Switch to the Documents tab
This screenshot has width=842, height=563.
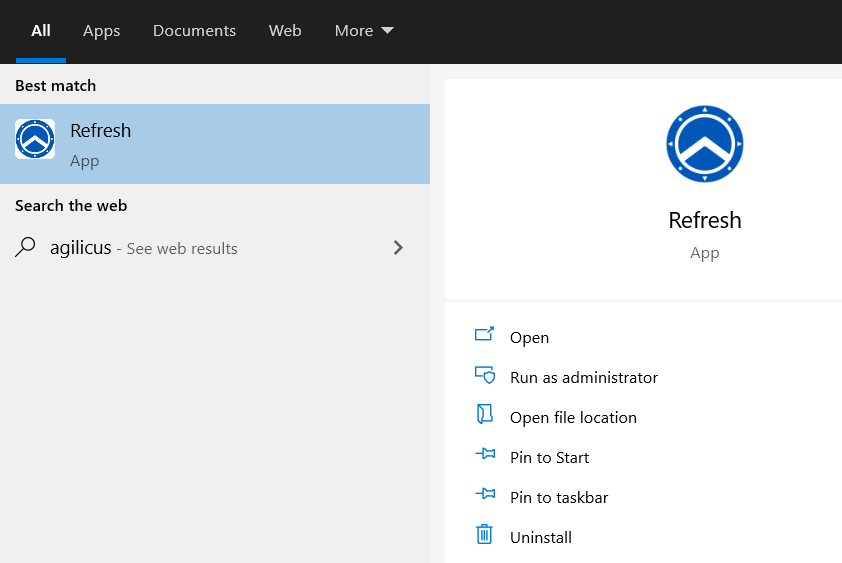tap(194, 31)
